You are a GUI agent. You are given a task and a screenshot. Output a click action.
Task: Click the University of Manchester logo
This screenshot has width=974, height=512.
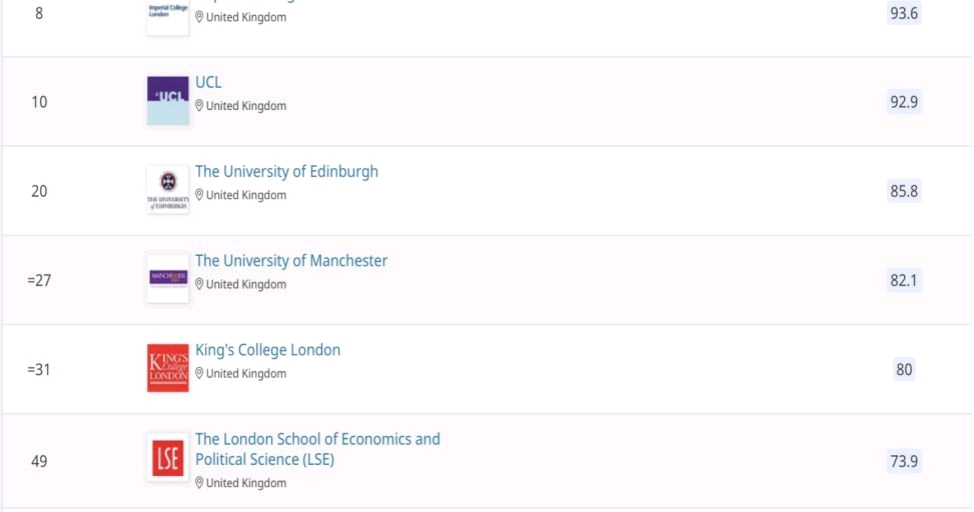click(168, 278)
